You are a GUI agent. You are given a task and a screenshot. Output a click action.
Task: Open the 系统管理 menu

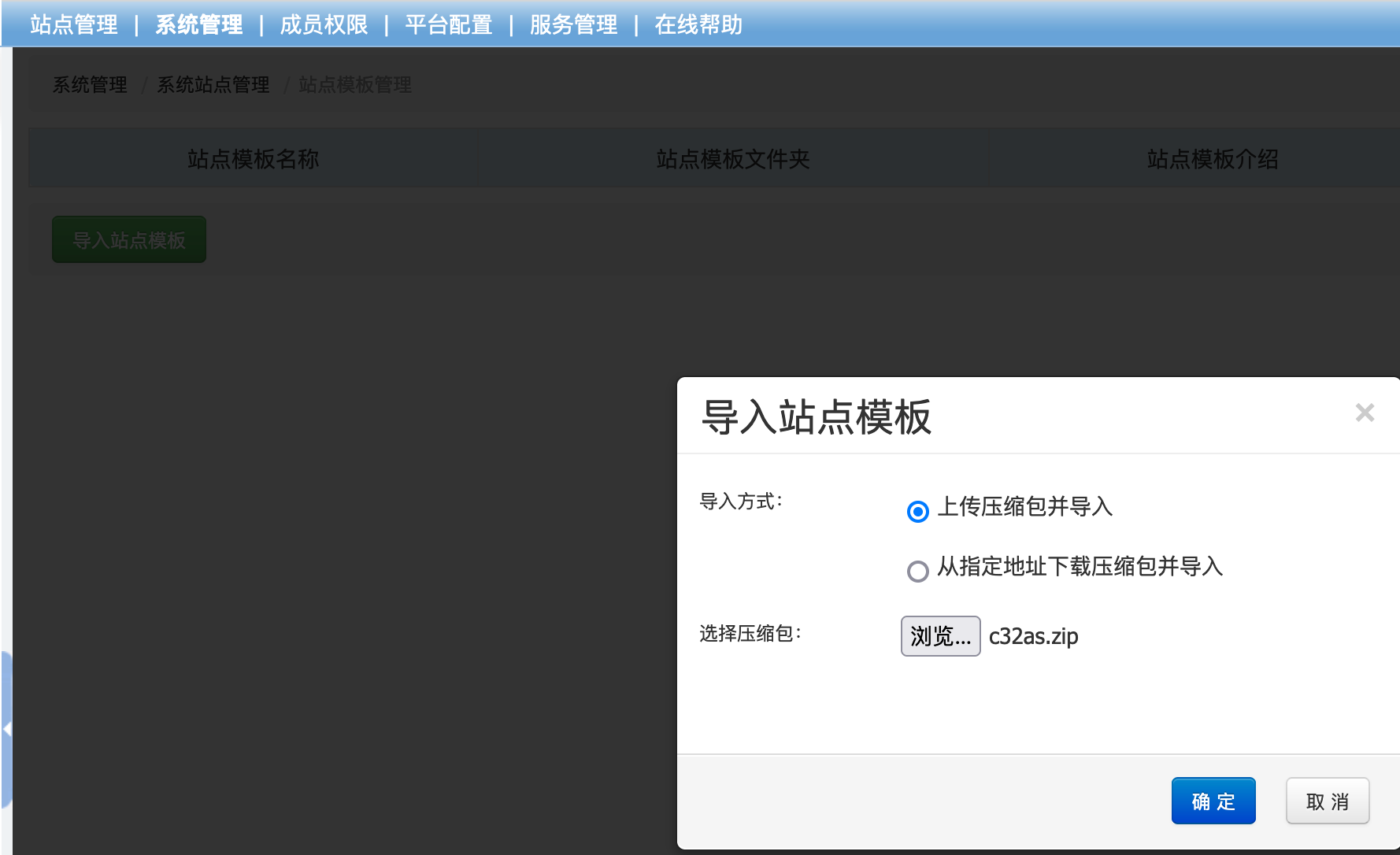198,25
